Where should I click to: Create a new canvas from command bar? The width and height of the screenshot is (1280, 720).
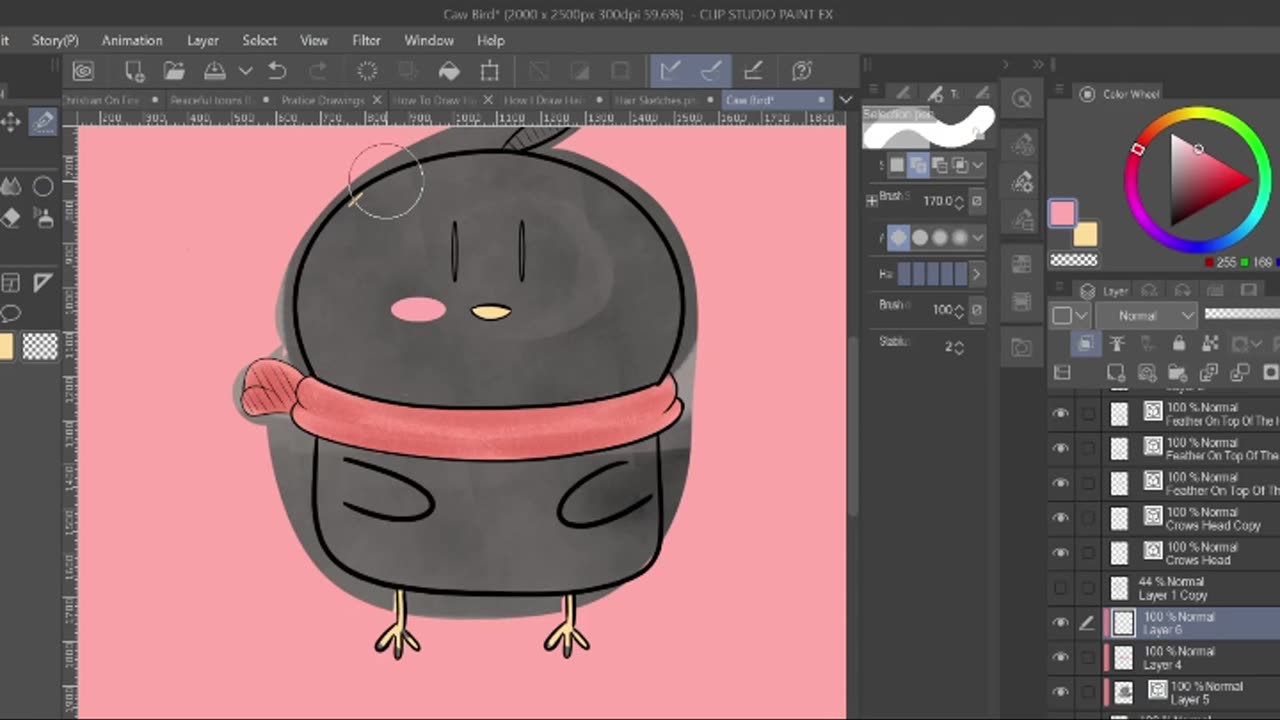point(134,71)
